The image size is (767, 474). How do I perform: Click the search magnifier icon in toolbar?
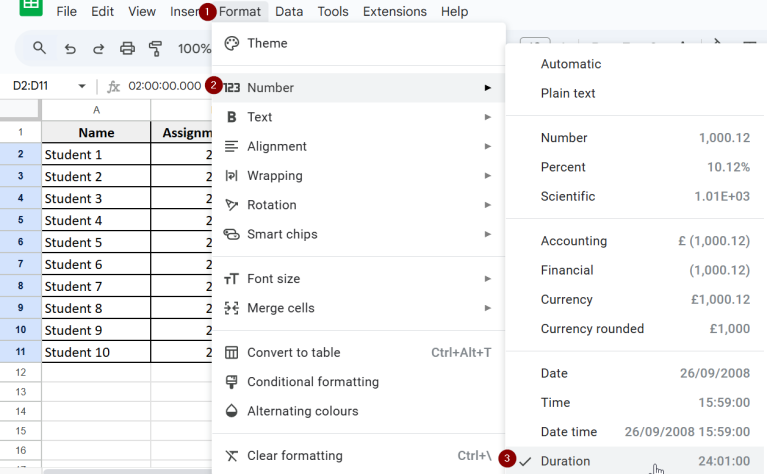(40, 48)
